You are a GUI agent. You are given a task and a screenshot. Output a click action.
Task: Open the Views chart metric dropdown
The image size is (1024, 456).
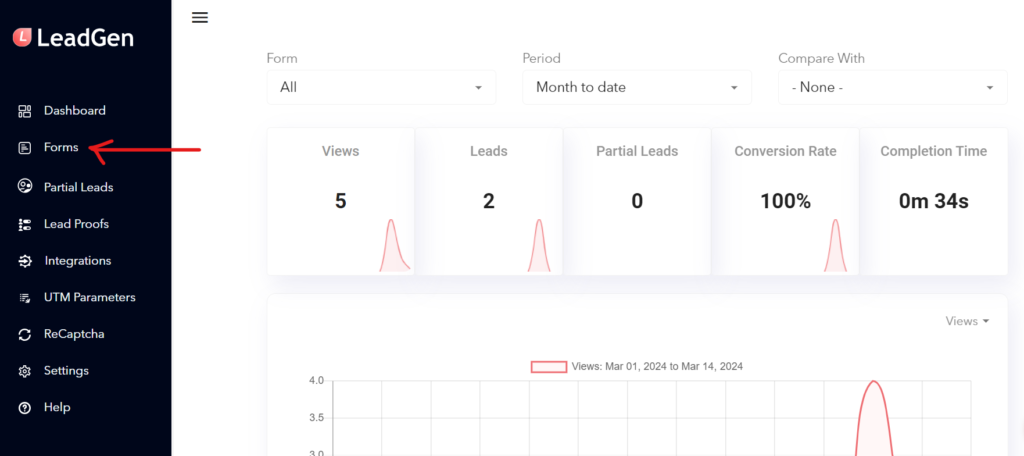click(967, 321)
